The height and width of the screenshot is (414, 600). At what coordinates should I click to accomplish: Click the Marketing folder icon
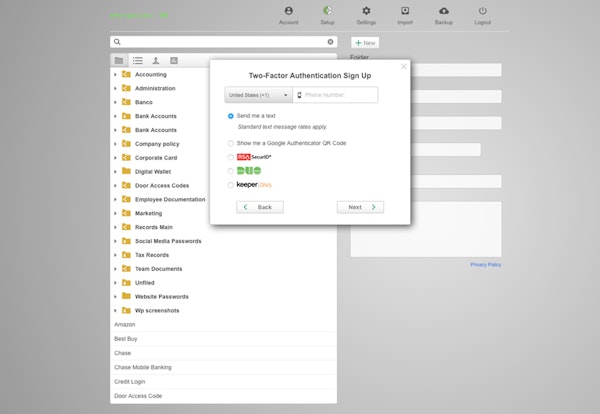126,213
